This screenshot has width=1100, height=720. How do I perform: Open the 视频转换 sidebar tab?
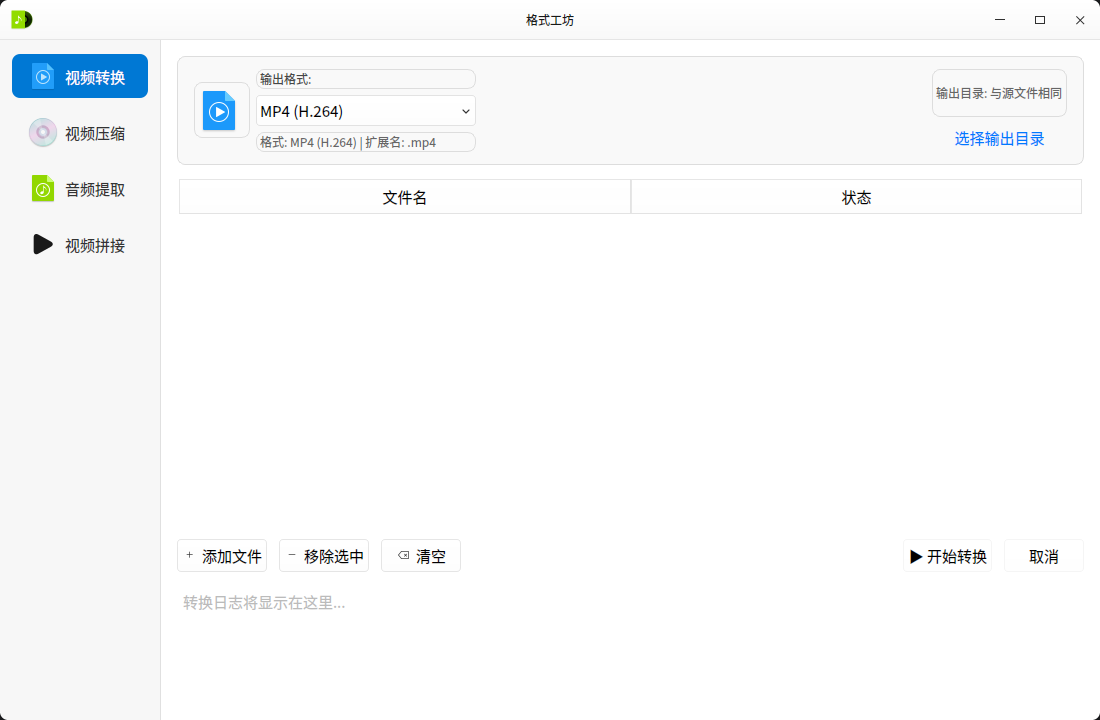pos(80,76)
